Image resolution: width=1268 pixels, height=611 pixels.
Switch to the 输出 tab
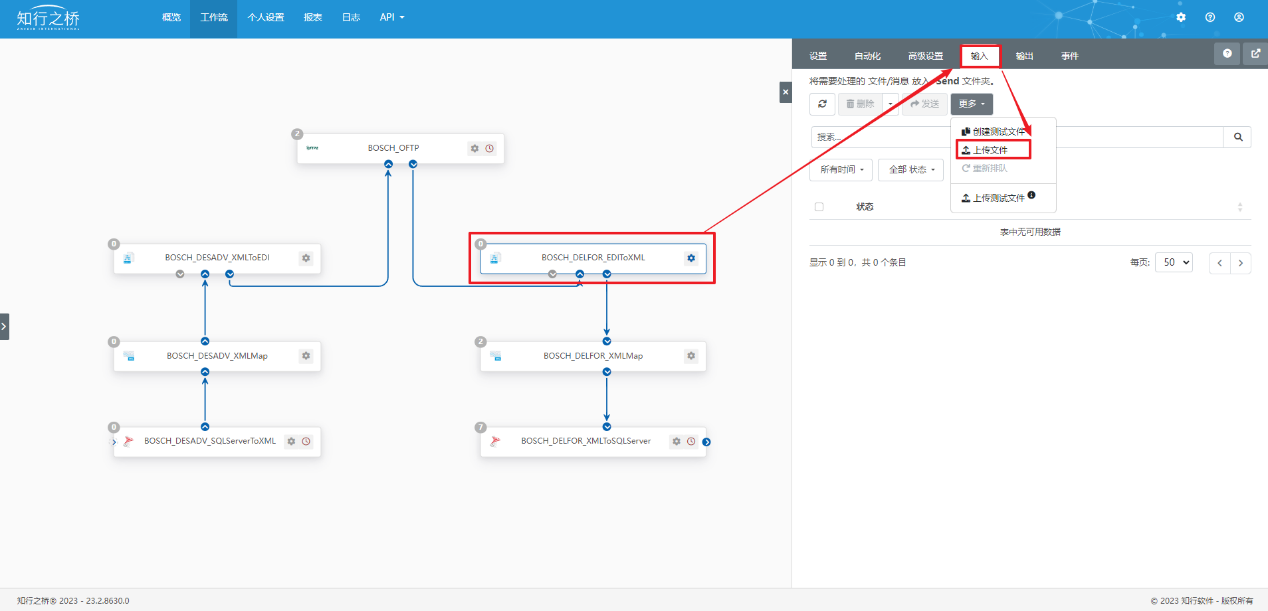1024,56
